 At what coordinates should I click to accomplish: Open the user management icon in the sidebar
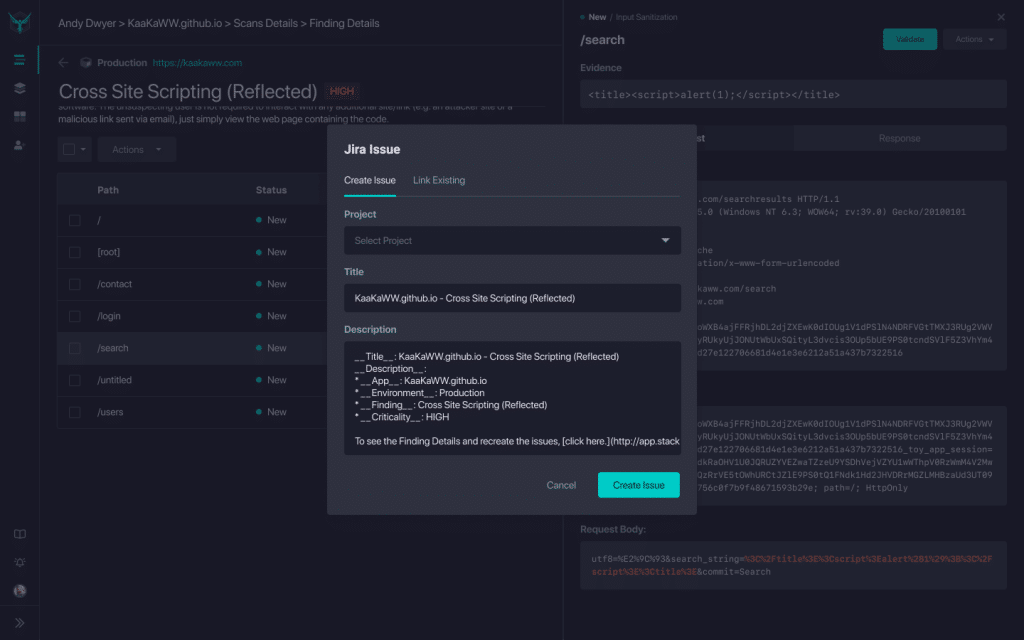[x=20, y=145]
